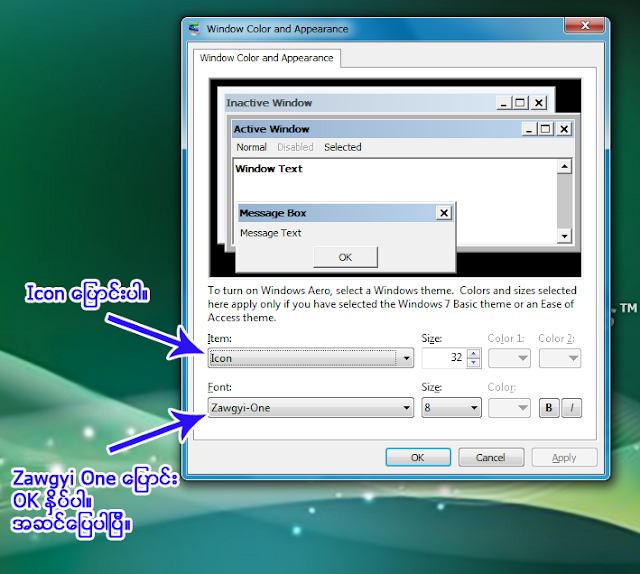
Task: Open the font Color dropdown
Action: (x=509, y=407)
